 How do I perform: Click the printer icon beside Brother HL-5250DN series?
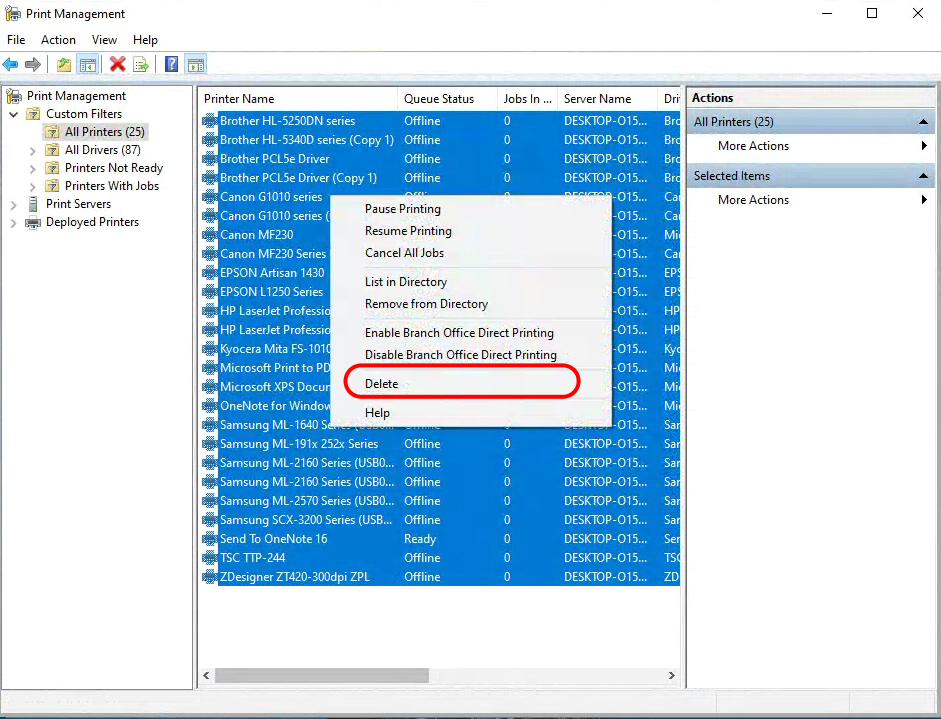[x=209, y=121]
